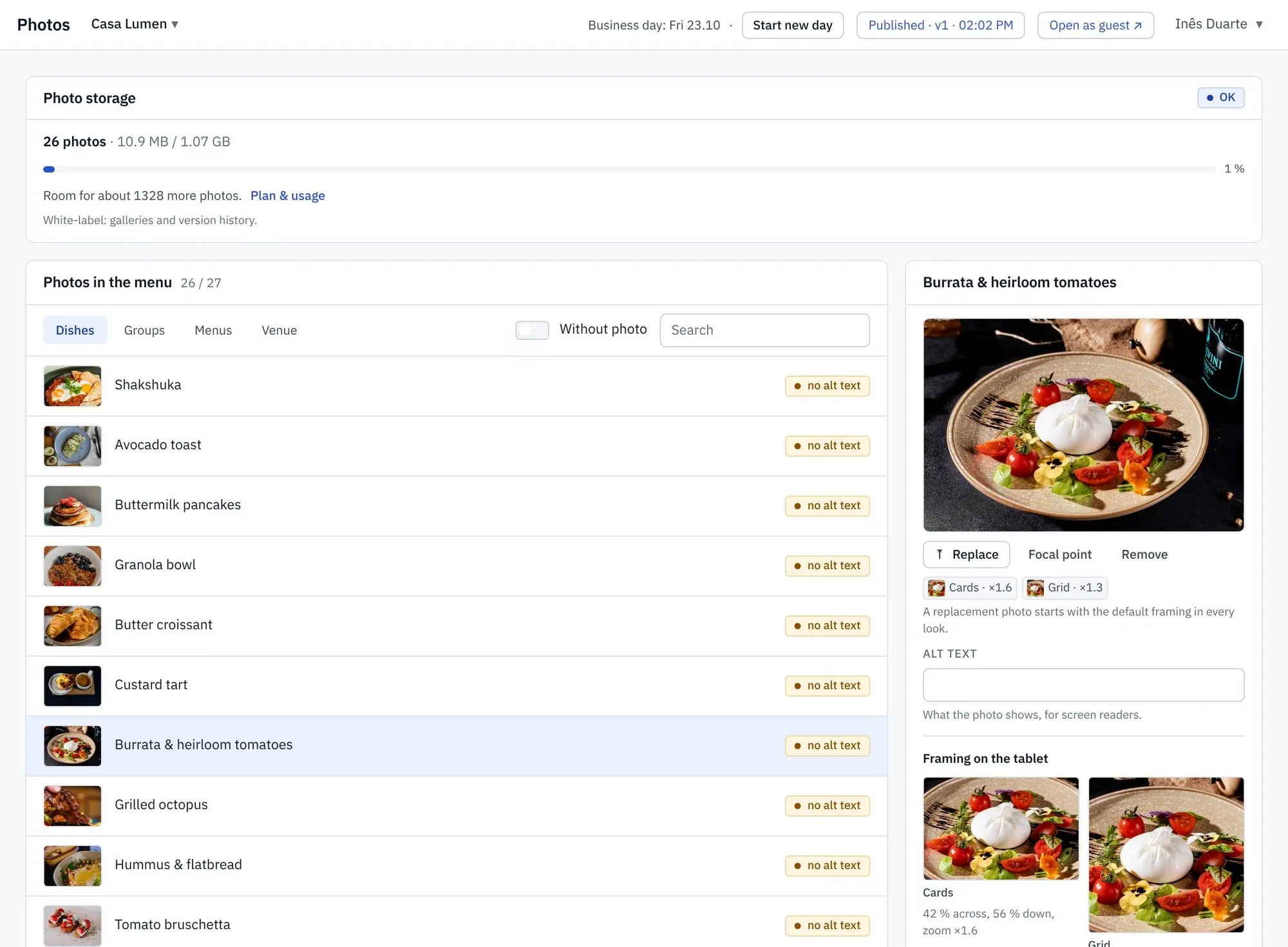Image resolution: width=1288 pixels, height=947 pixels.
Task: Open the Published v1 version button
Action: [940, 25]
